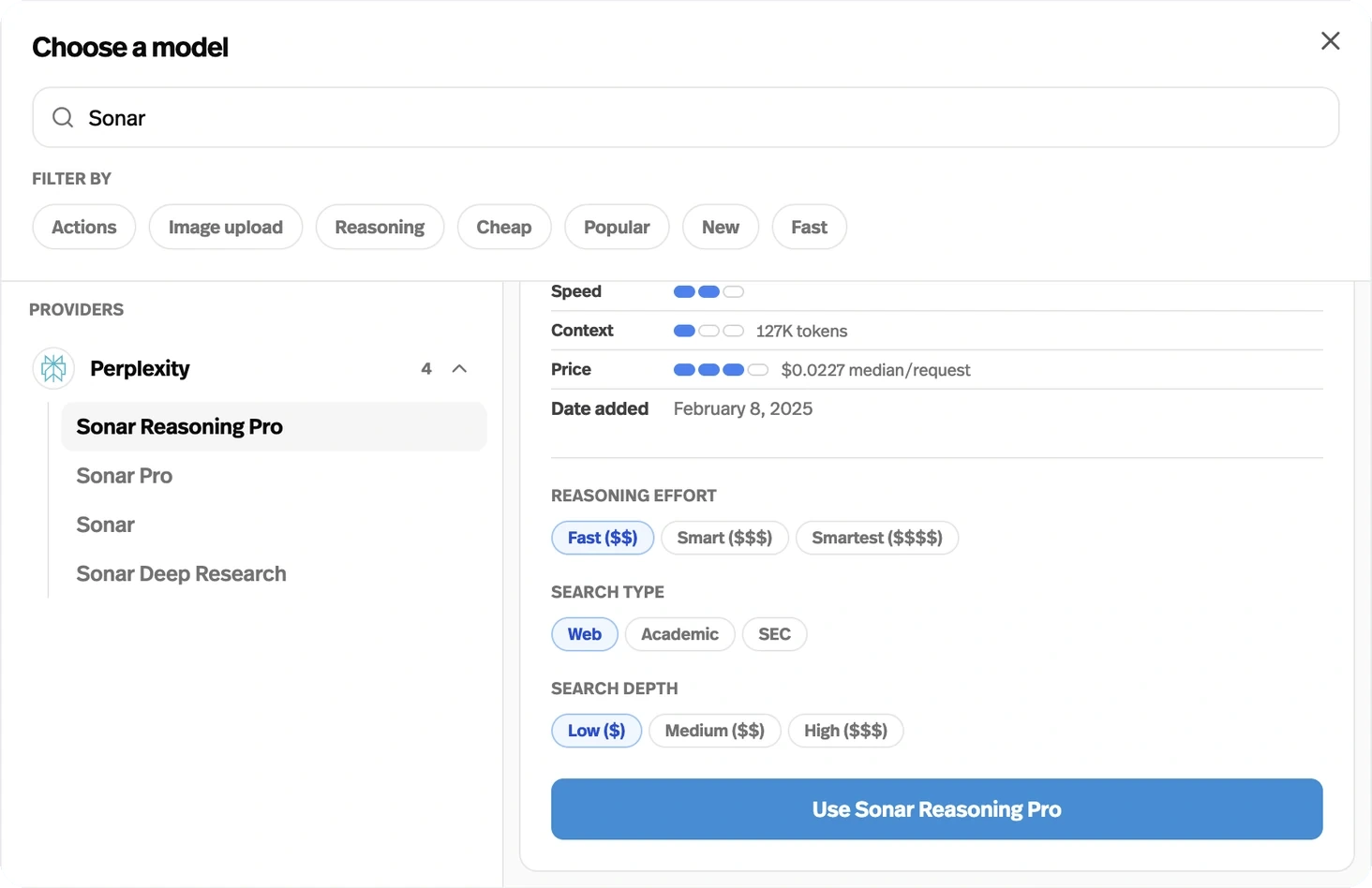Set search depth to Low ($)
This screenshot has width=1372, height=888.
coord(597,731)
